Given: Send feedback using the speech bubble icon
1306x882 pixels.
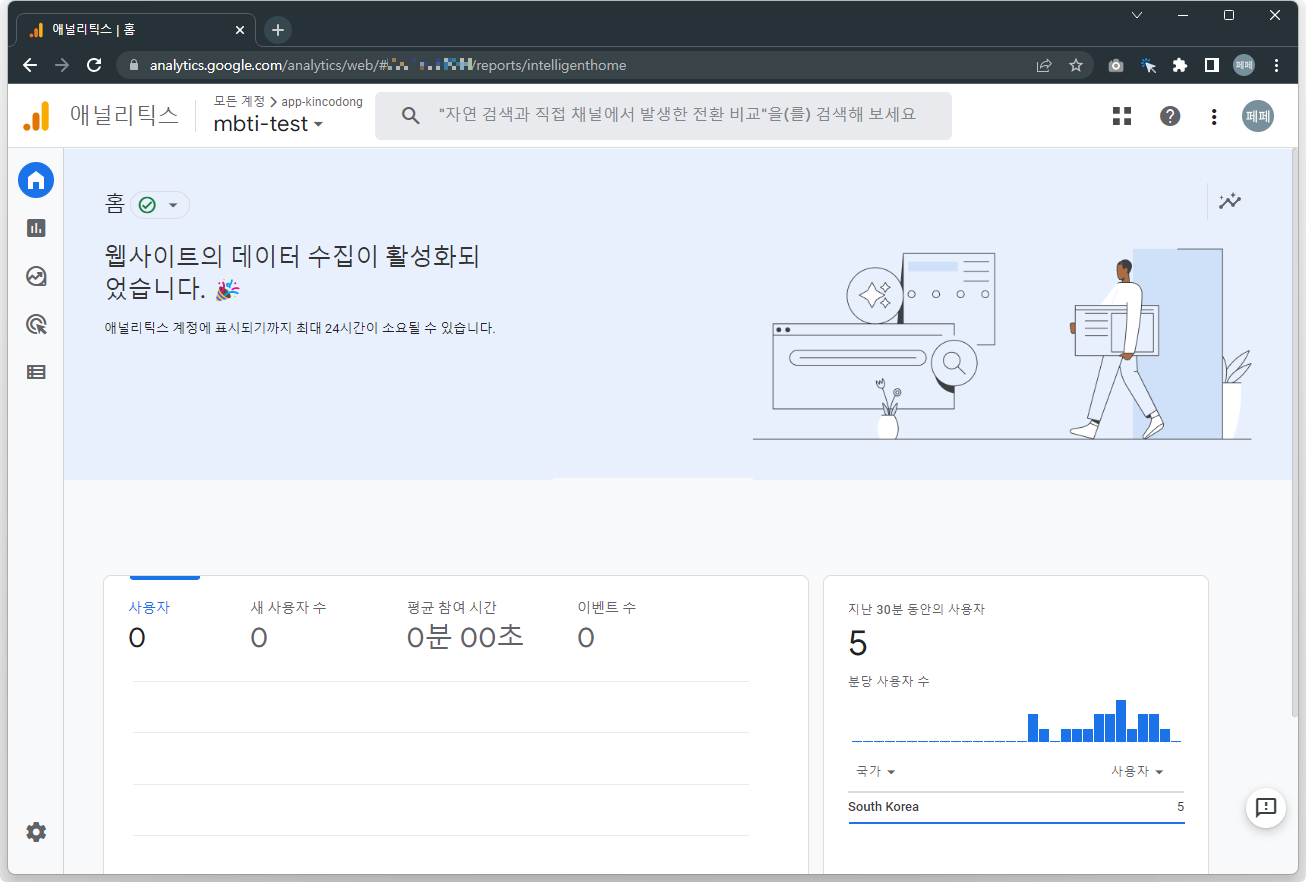Looking at the screenshot, I should (x=1266, y=809).
